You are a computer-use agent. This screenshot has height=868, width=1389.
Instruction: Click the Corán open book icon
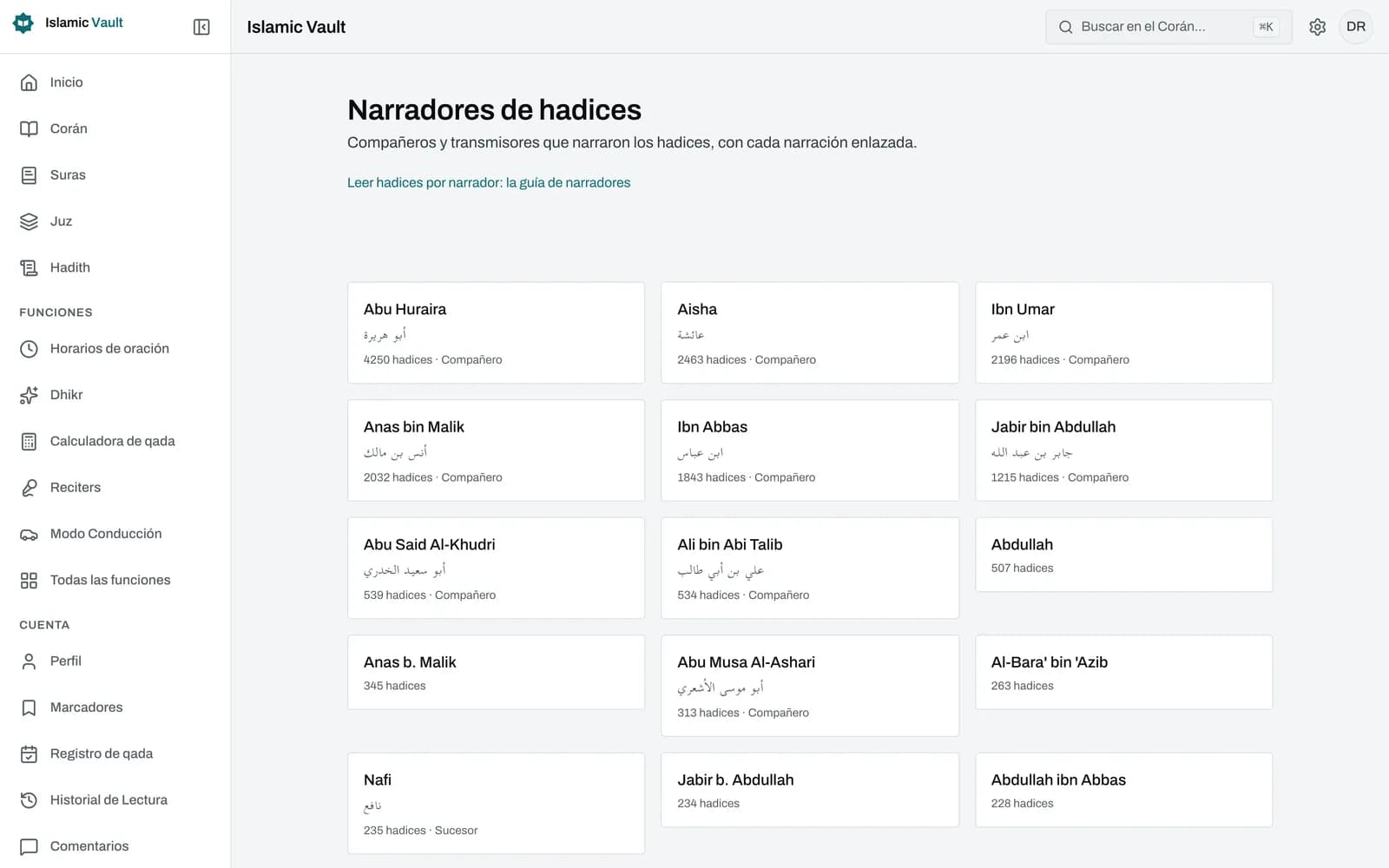[29, 128]
